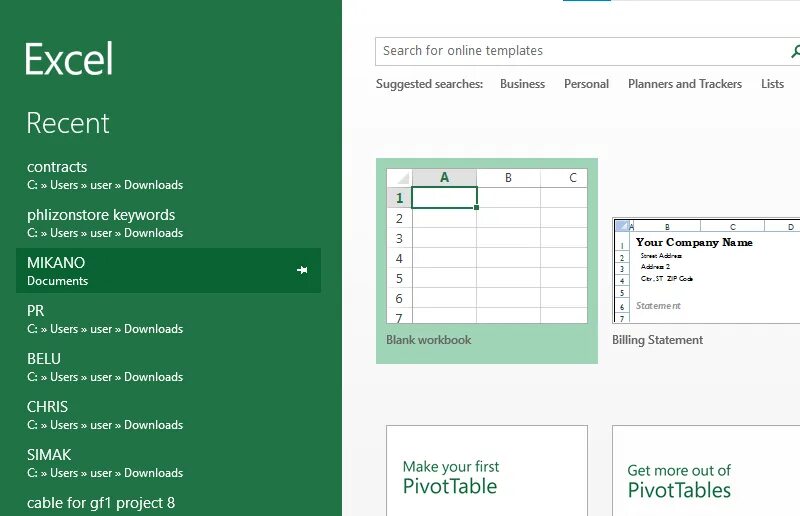The width and height of the screenshot is (800, 516).
Task: Click the search magnifier icon
Action: 795,51
